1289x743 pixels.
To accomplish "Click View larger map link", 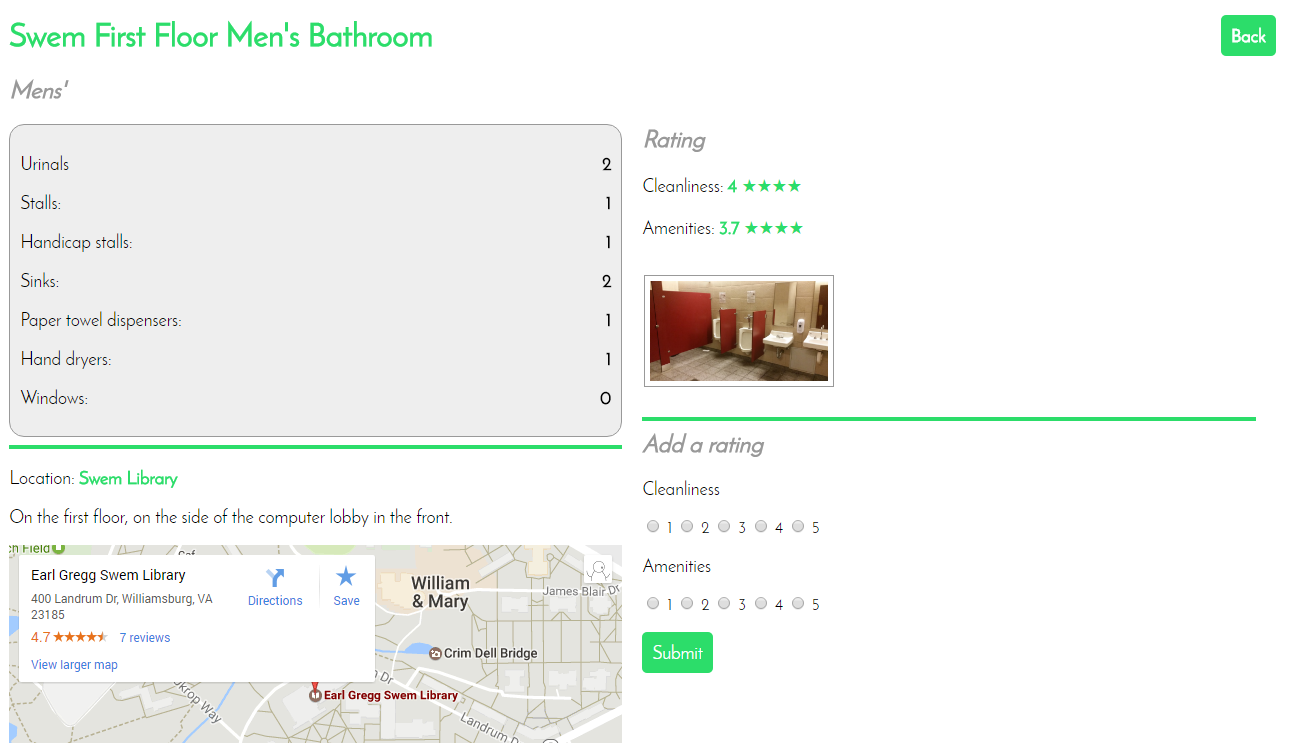I will pos(74,665).
